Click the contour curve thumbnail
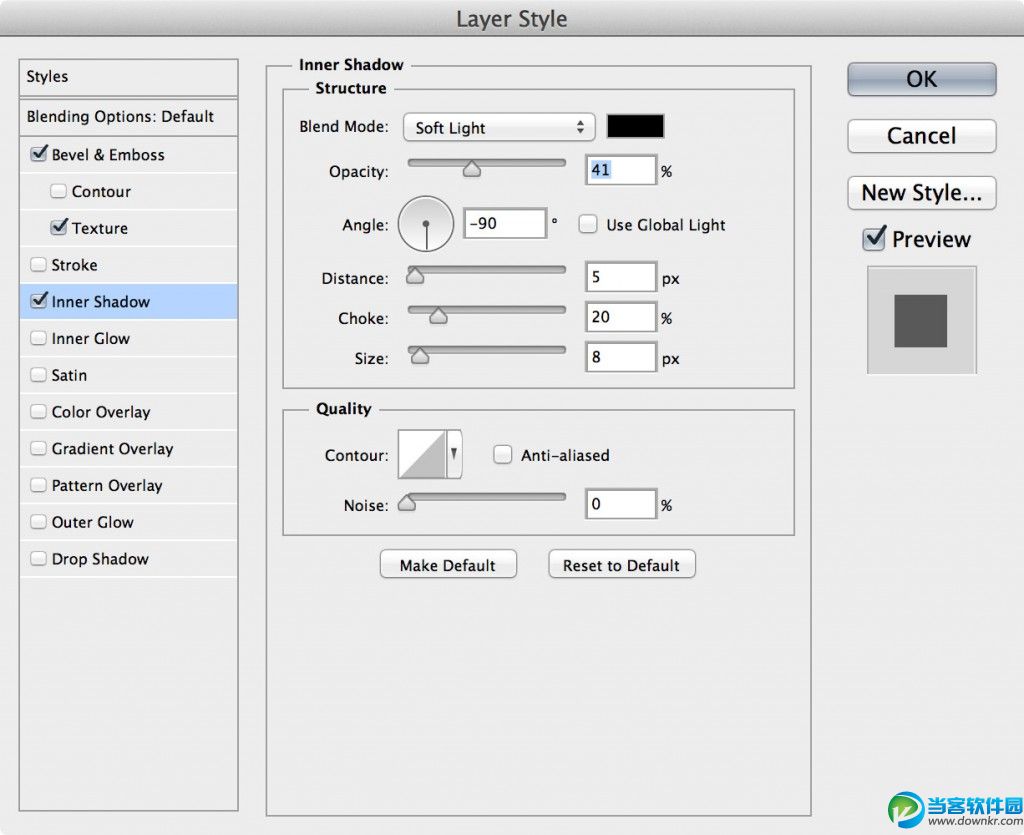Screen dimensions: 1024x835 point(423,454)
